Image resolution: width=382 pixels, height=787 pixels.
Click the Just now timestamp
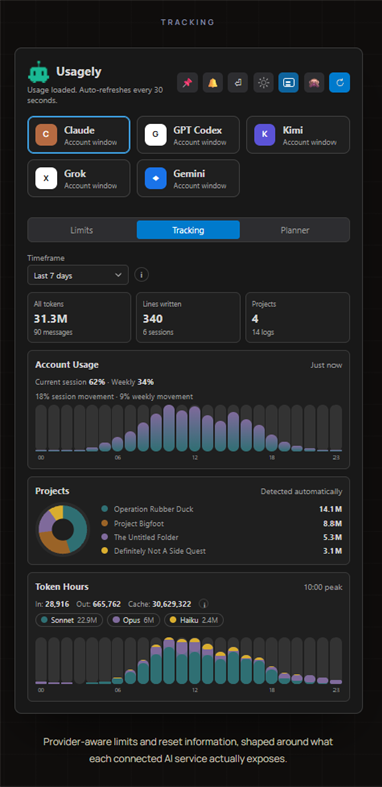pyautogui.click(x=326, y=365)
